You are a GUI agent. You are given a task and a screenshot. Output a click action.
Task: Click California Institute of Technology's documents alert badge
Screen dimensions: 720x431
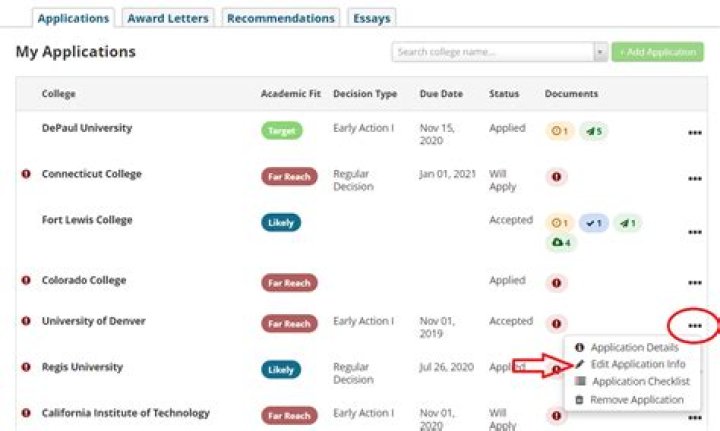pyautogui.click(x=557, y=415)
